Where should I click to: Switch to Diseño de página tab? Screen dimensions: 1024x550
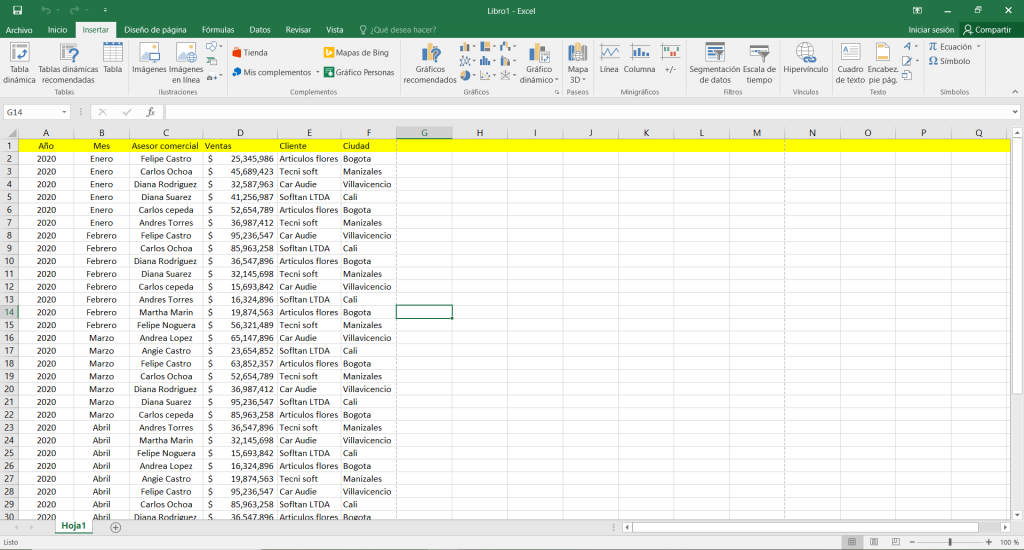coord(155,30)
